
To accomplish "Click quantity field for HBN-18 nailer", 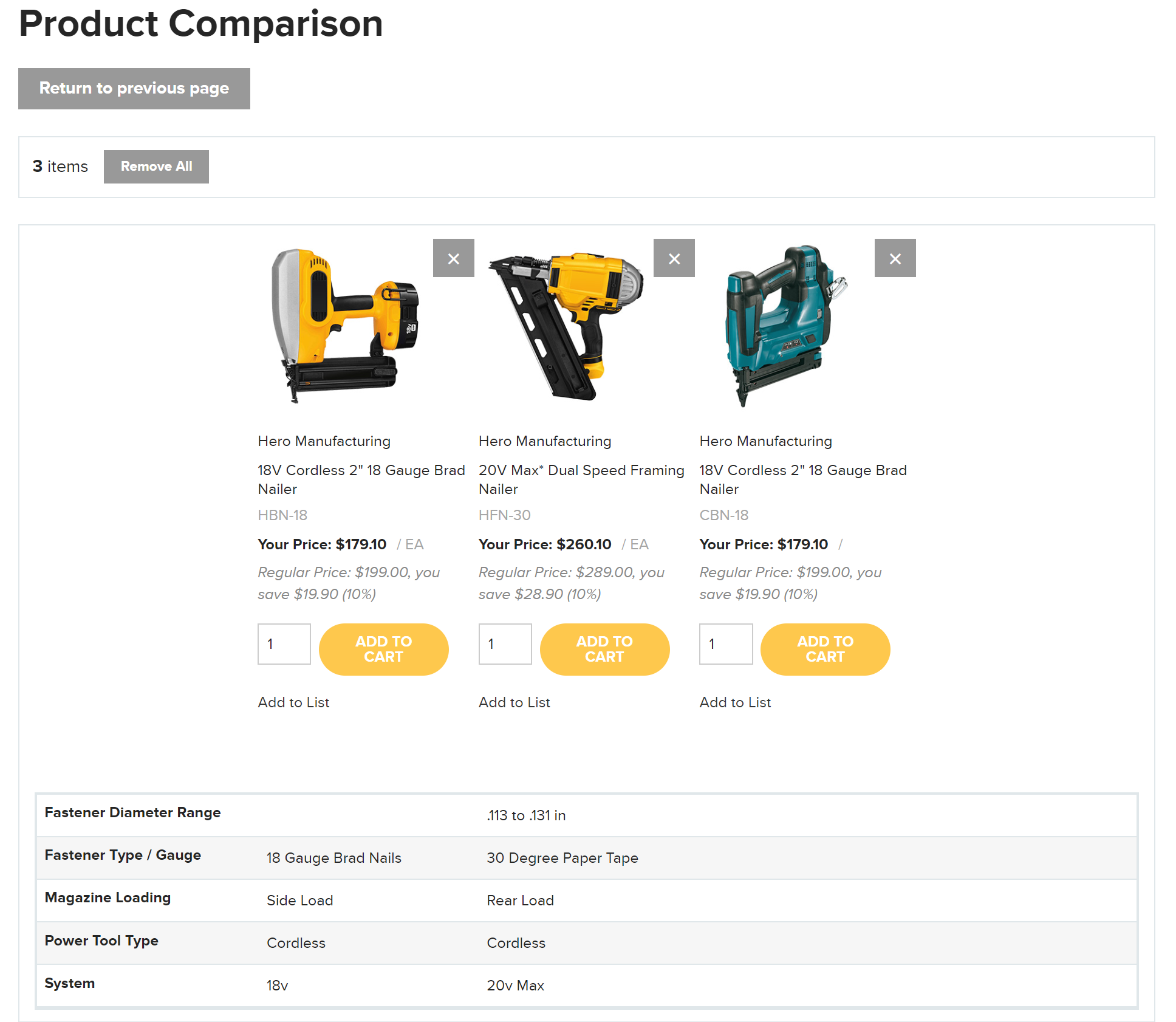I will tap(284, 644).
